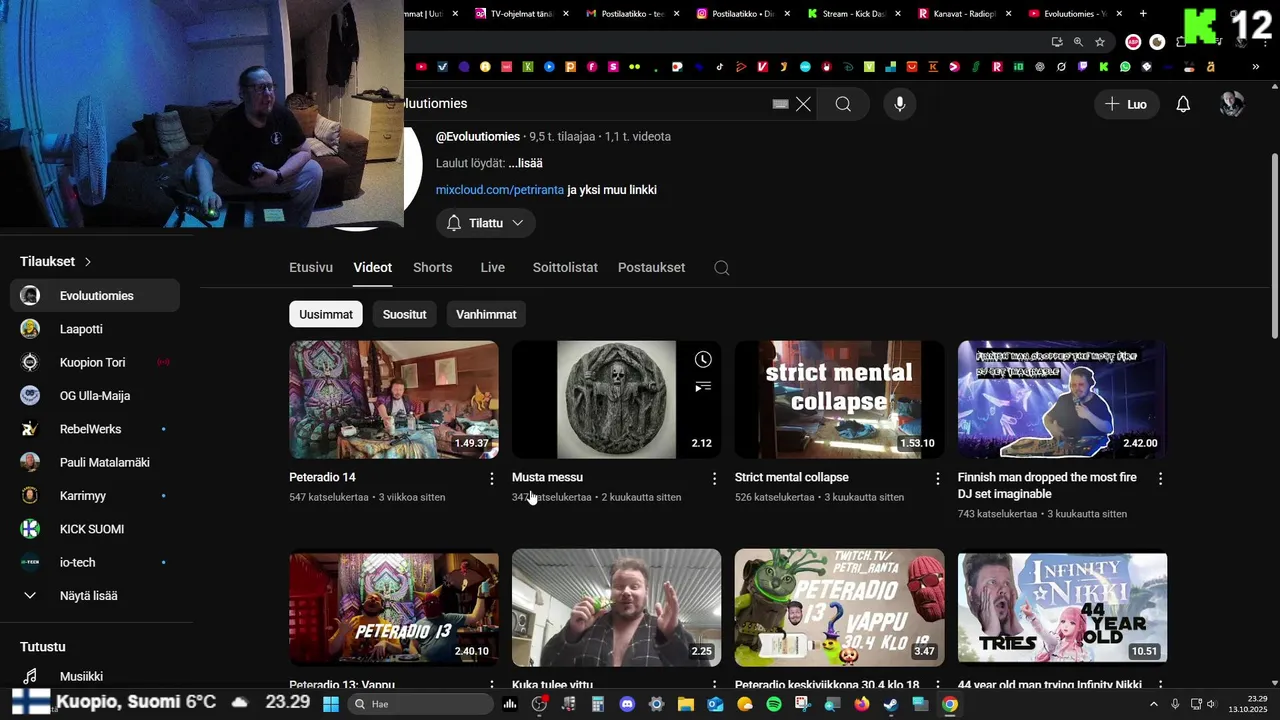This screenshot has width=1280, height=720.
Task: Open the Musta messu video thumbnail
Action: click(x=617, y=400)
